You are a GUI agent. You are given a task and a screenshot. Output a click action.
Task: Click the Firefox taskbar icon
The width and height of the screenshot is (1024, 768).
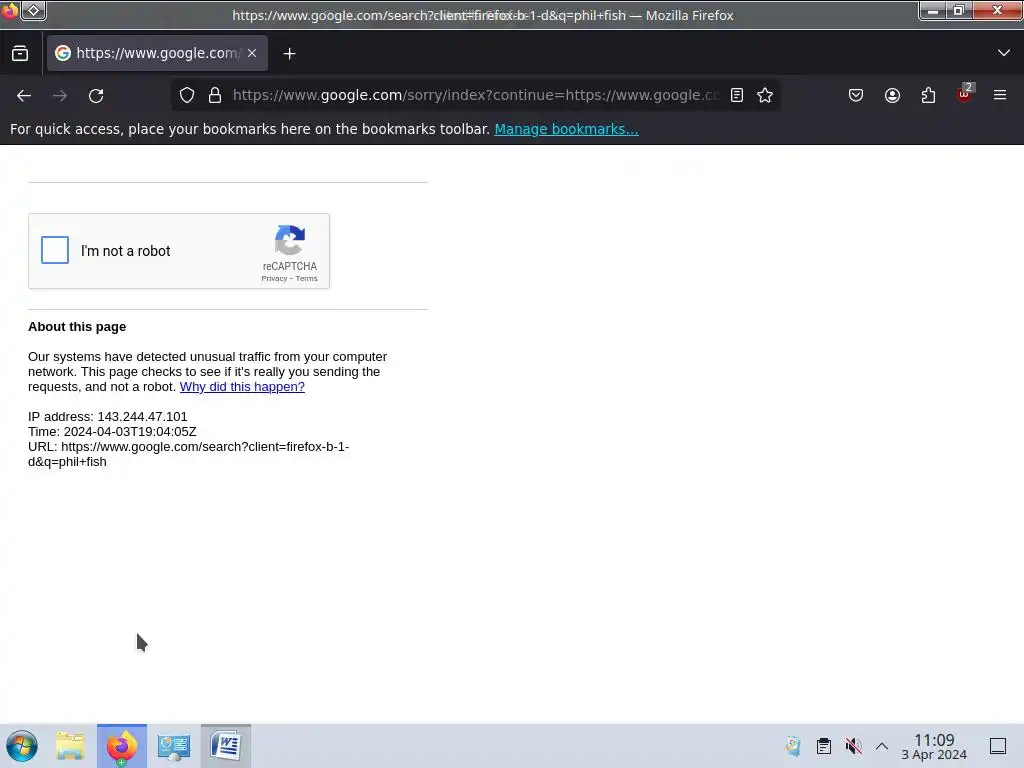(122, 746)
